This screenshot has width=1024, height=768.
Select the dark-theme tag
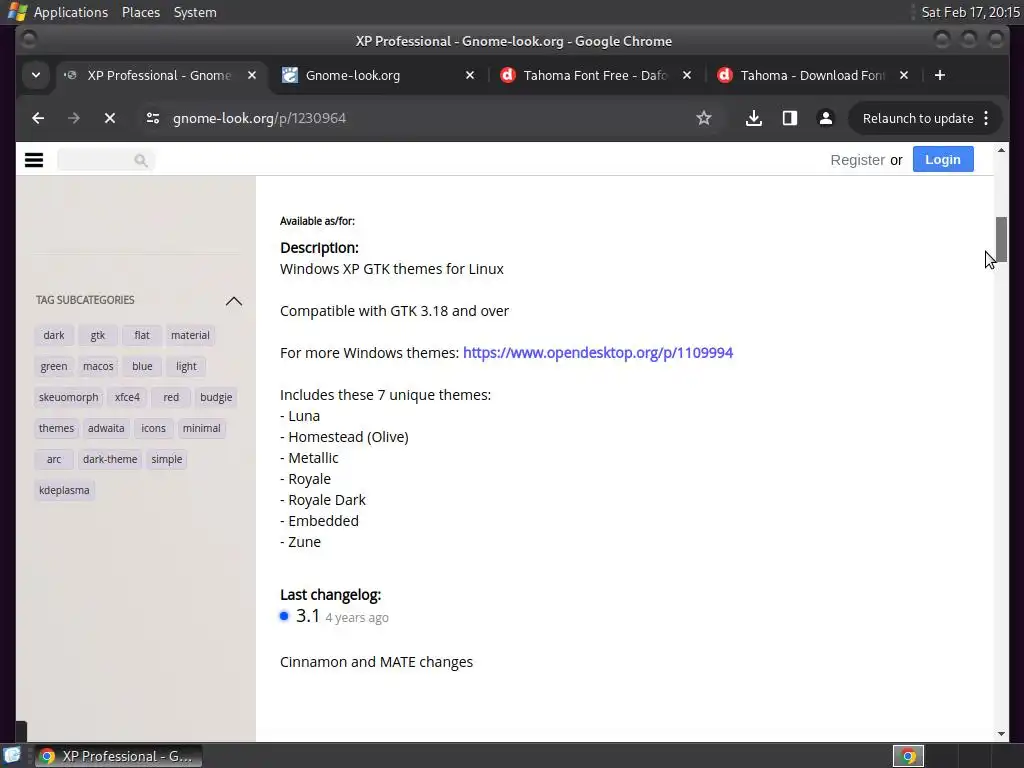[x=110, y=459]
